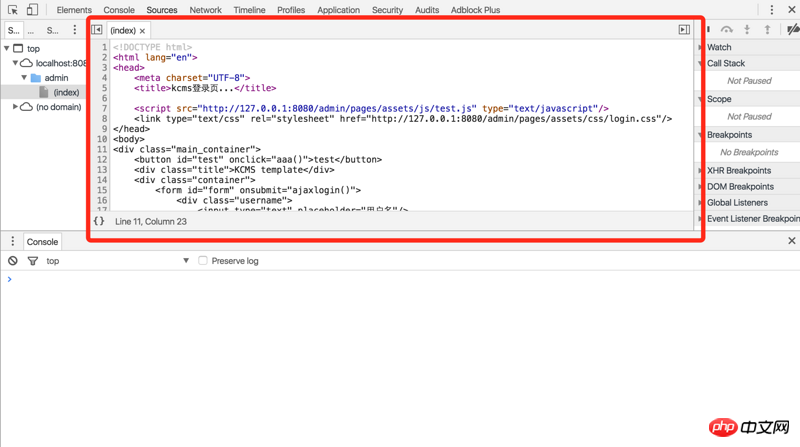Step out of current function icon
This screenshot has height=447, width=800.
tap(767, 30)
